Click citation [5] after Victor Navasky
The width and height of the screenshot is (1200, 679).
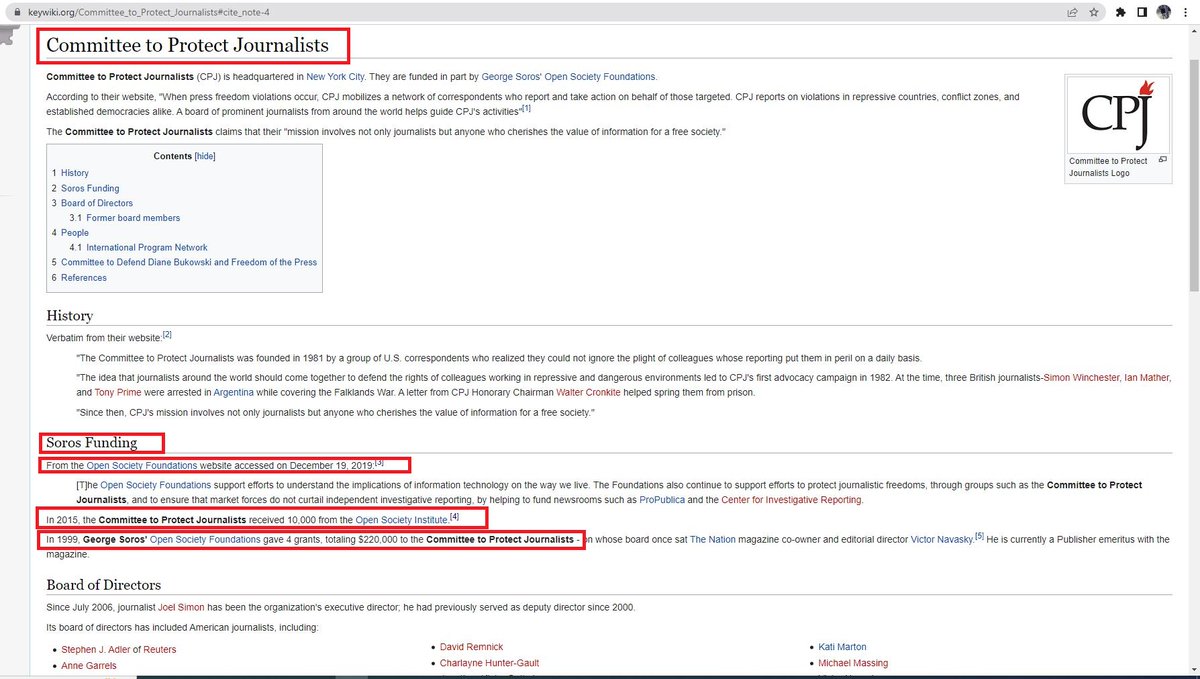pos(980,537)
